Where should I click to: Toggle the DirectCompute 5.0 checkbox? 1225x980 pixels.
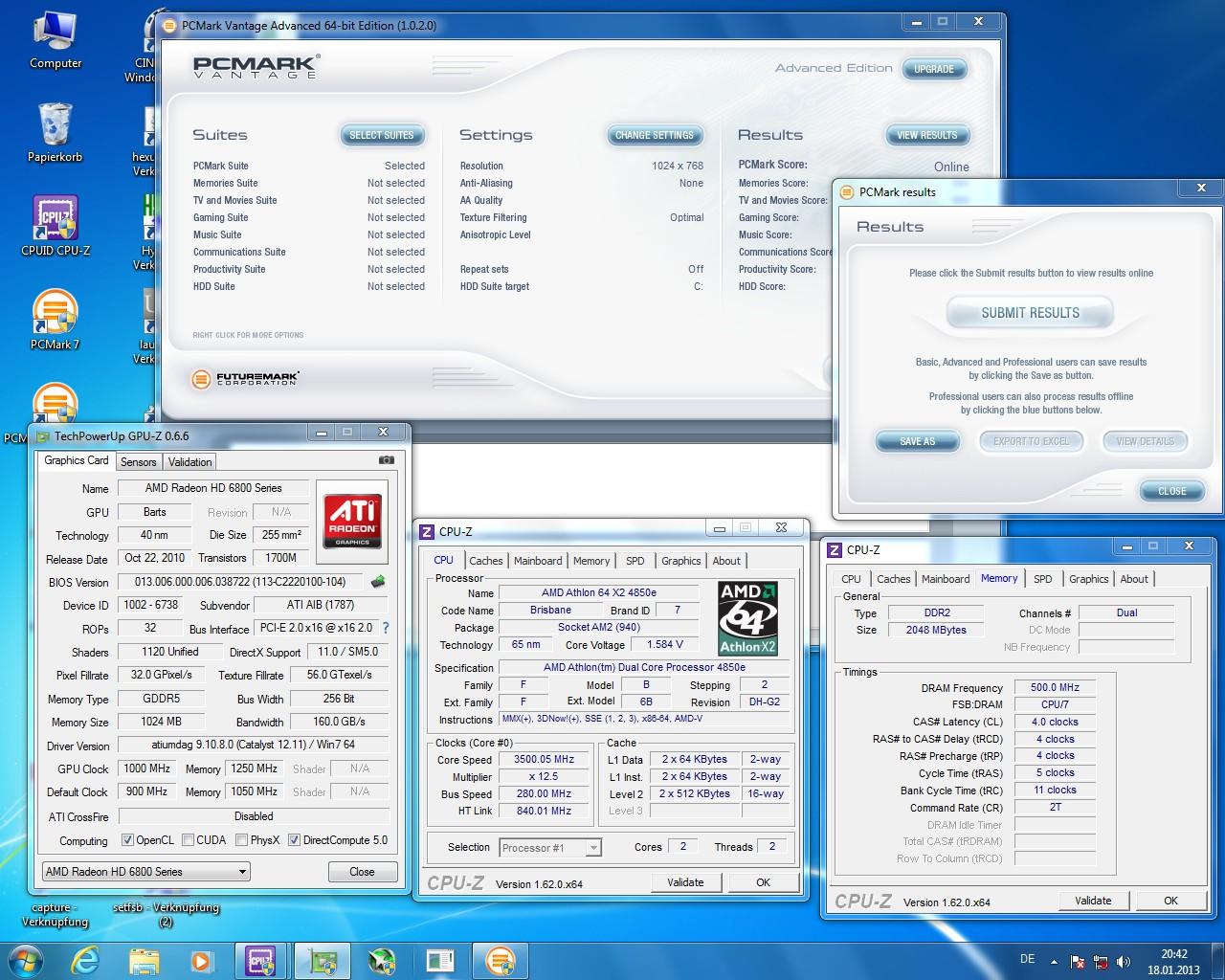tap(294, 840)
